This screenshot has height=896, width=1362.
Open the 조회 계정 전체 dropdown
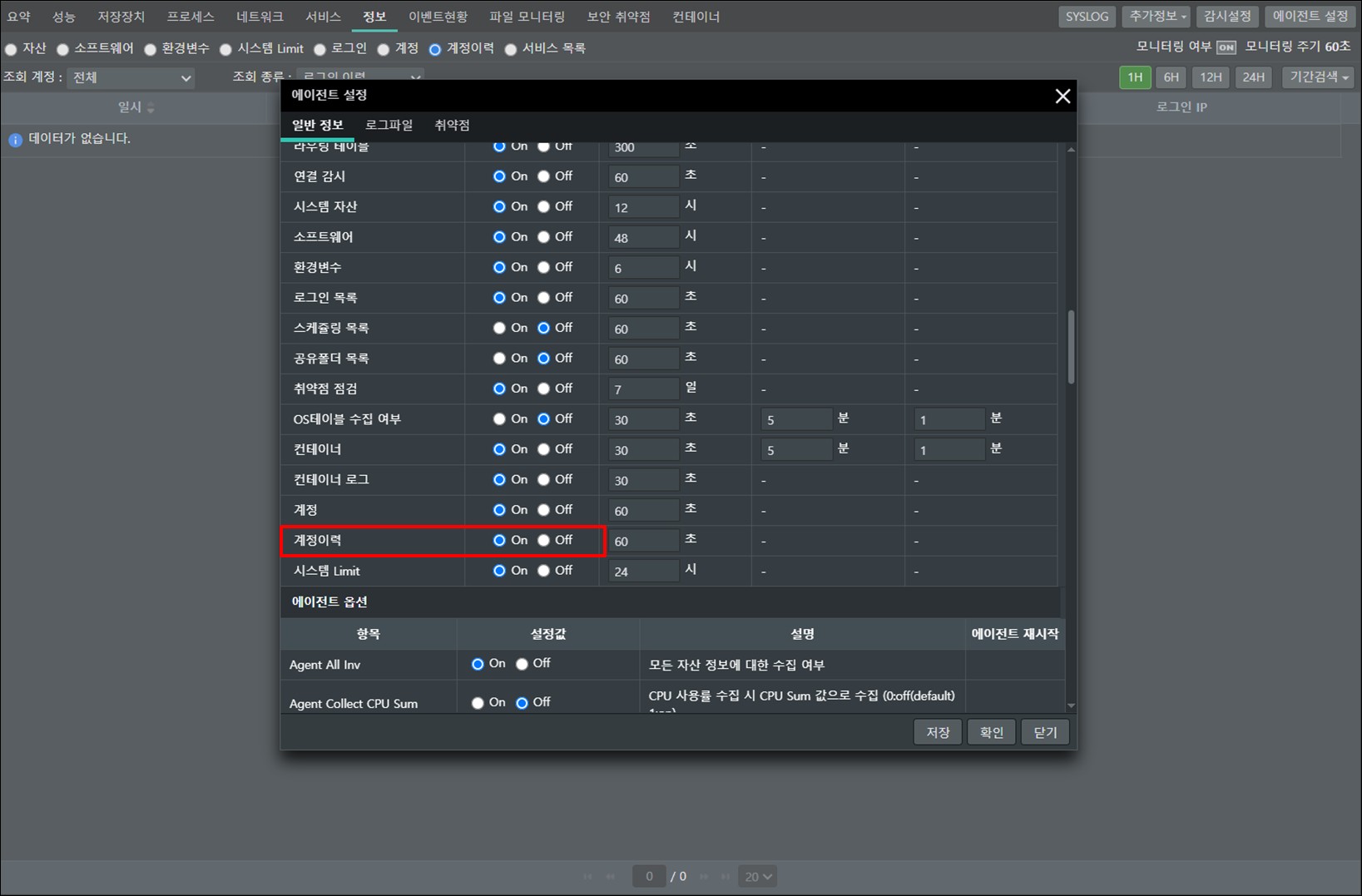point(131,77)
